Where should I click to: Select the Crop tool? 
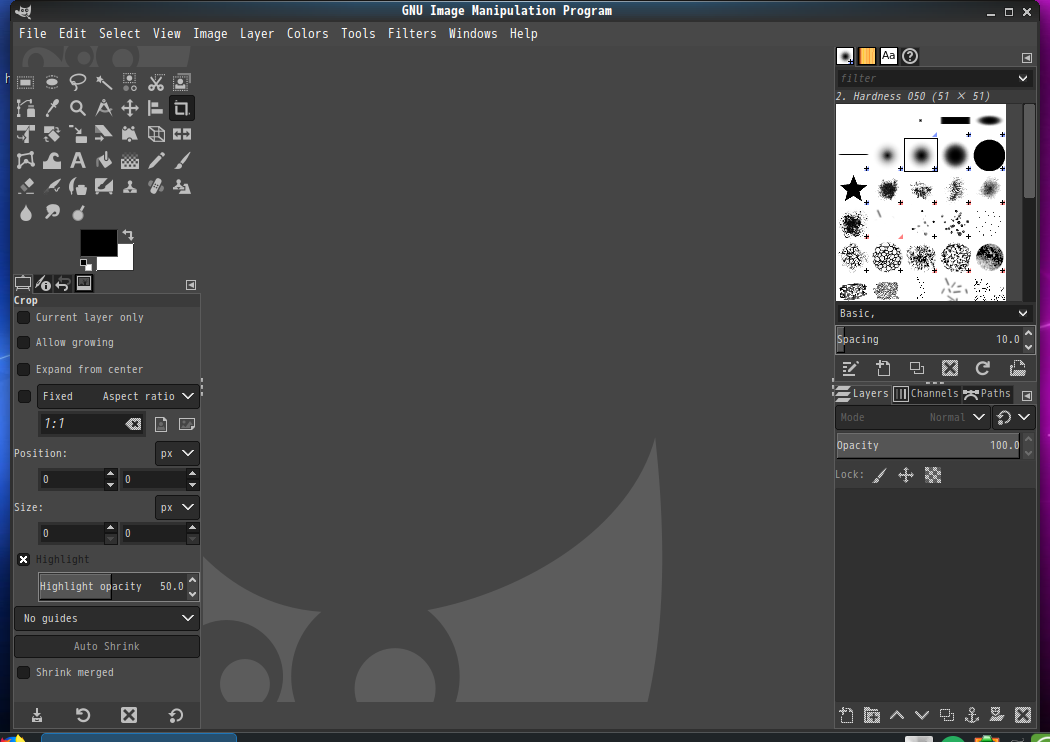tap(181, 108)
